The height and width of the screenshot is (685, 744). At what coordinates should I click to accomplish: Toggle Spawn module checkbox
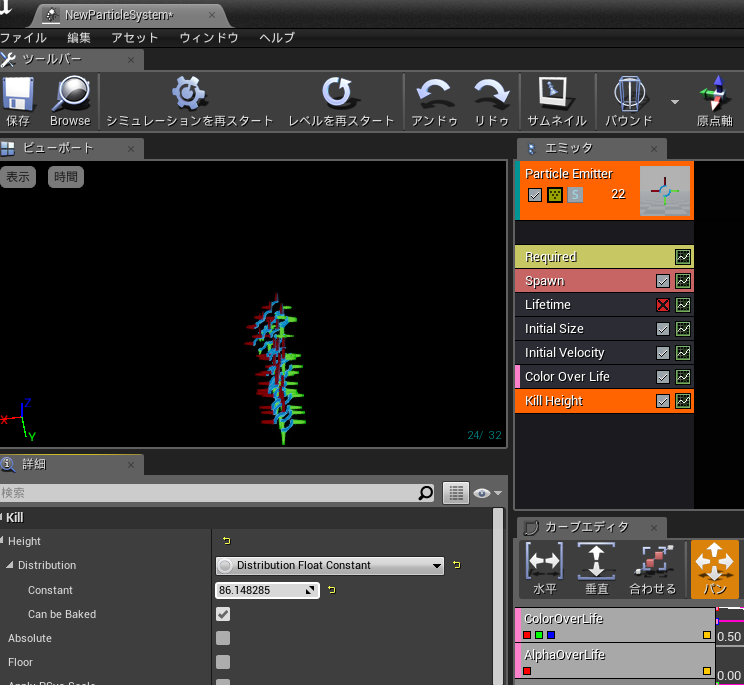point(663,281)
